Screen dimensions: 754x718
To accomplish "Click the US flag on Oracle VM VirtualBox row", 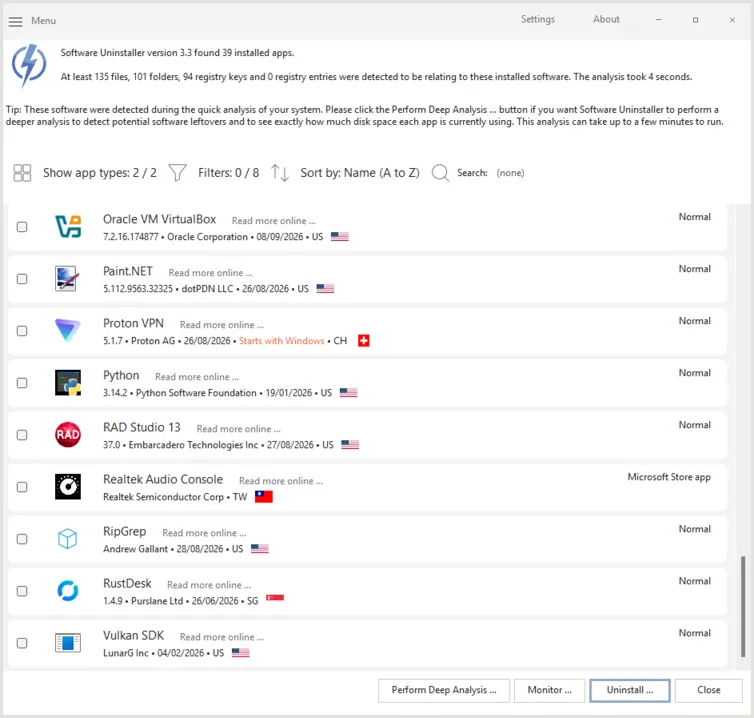I will pos(339,237).
